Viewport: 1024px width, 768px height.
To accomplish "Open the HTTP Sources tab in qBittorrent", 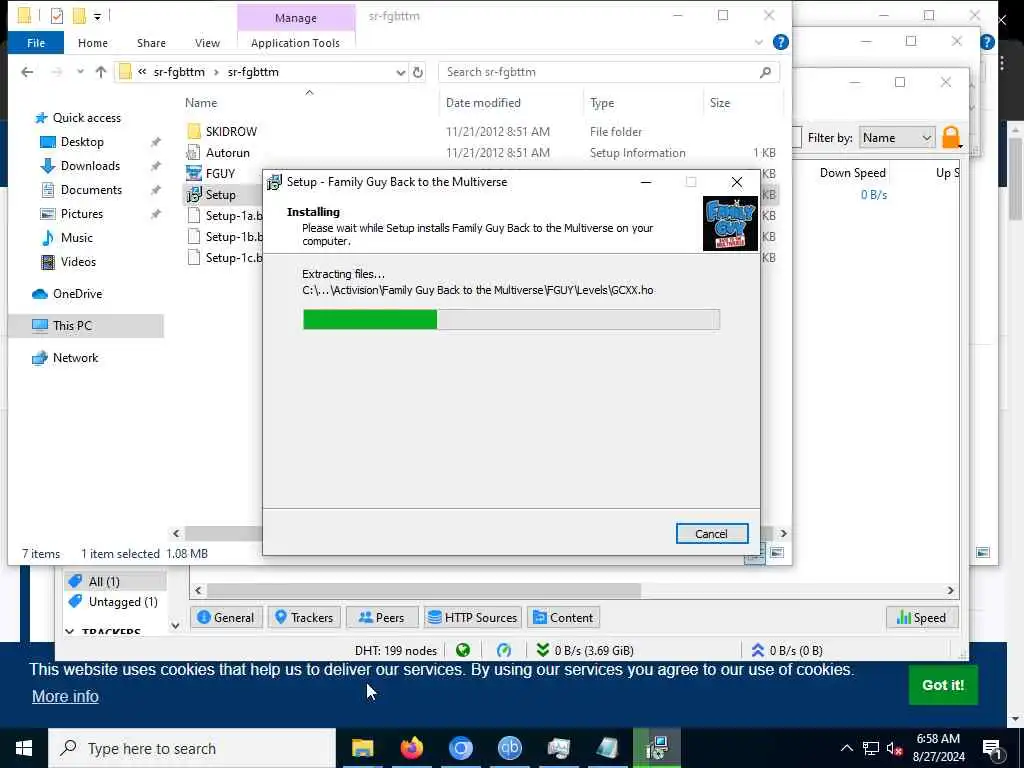I will (x=473, y=617).
